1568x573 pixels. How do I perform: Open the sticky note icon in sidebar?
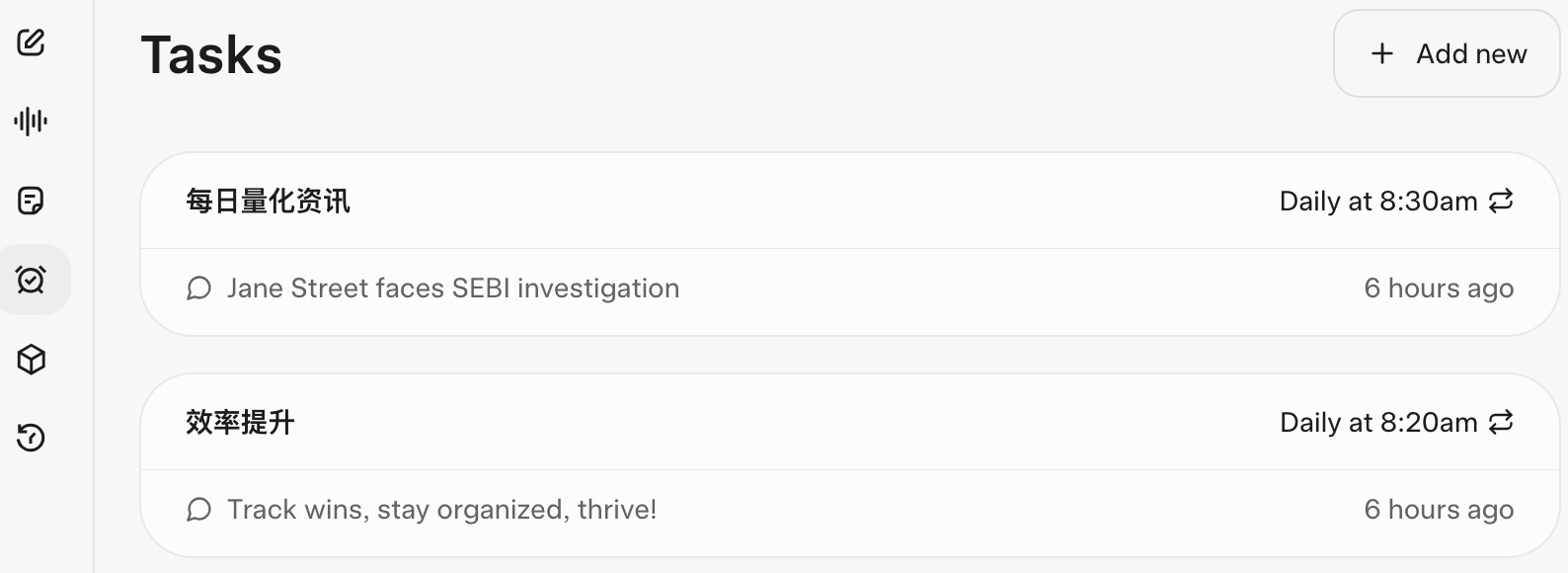tap(32, 201)
